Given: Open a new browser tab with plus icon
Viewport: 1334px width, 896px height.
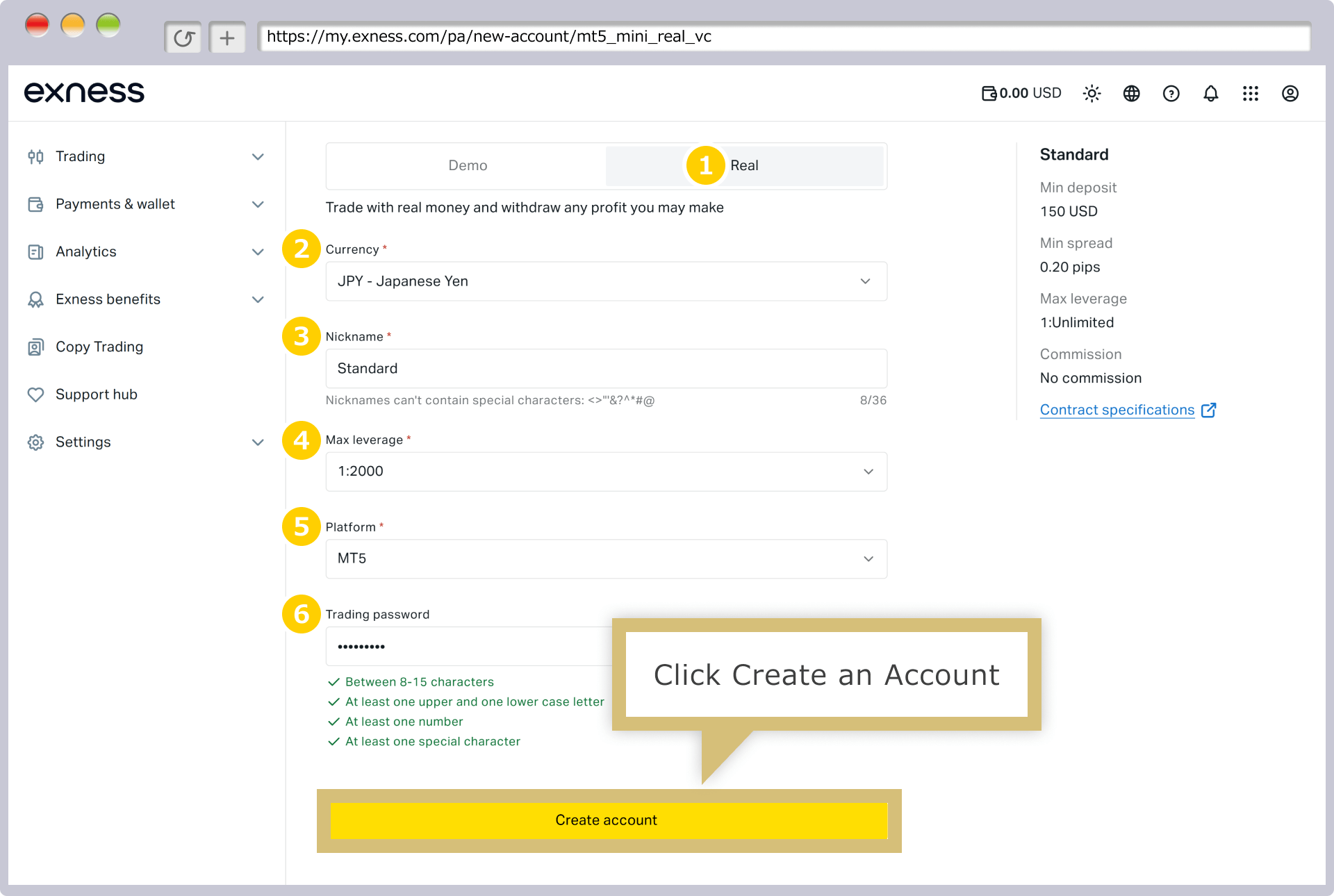Looking at the screenshot, I should click(227, 38).
